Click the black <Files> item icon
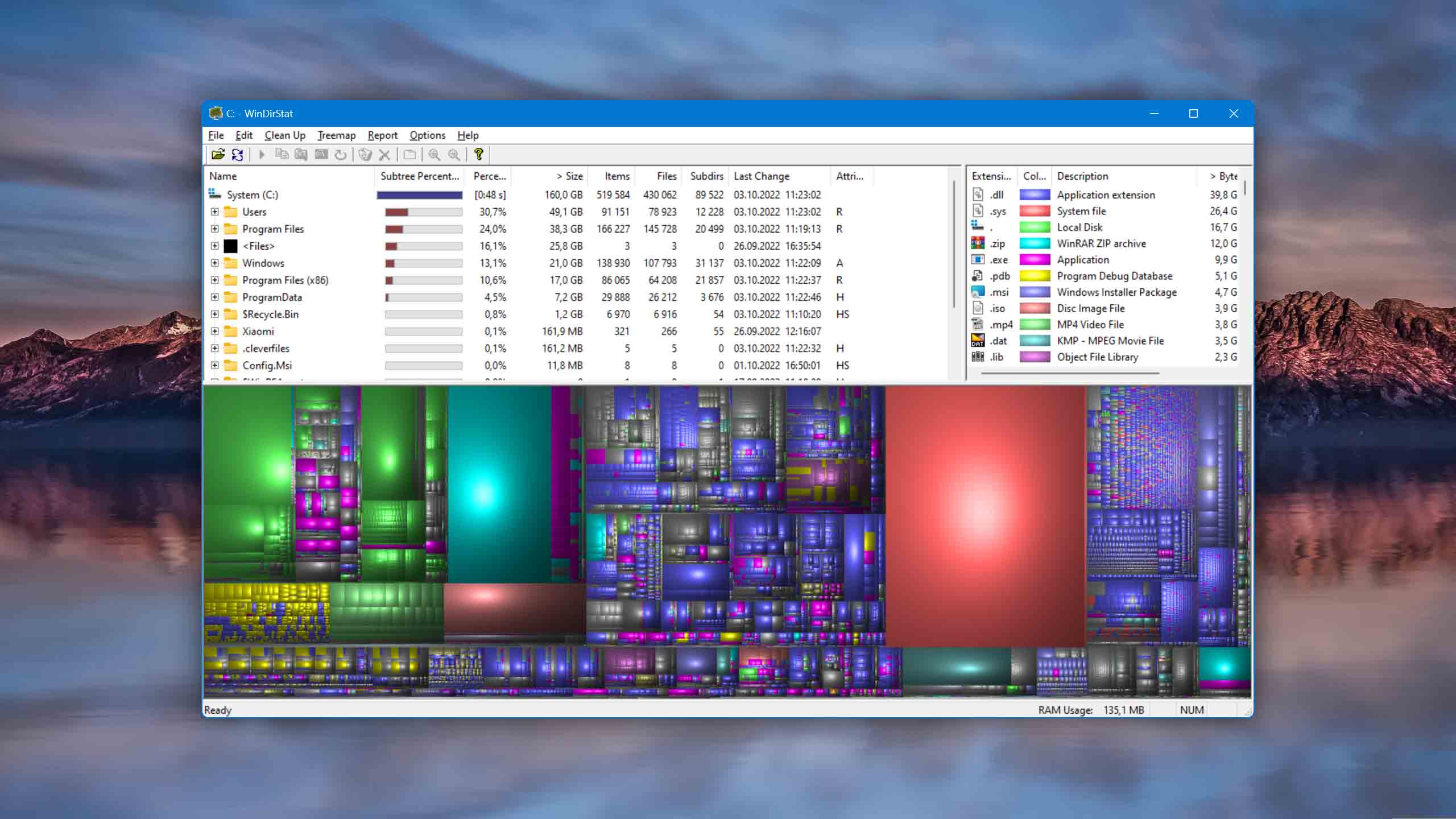The image size is (1456, 819). 230,246
